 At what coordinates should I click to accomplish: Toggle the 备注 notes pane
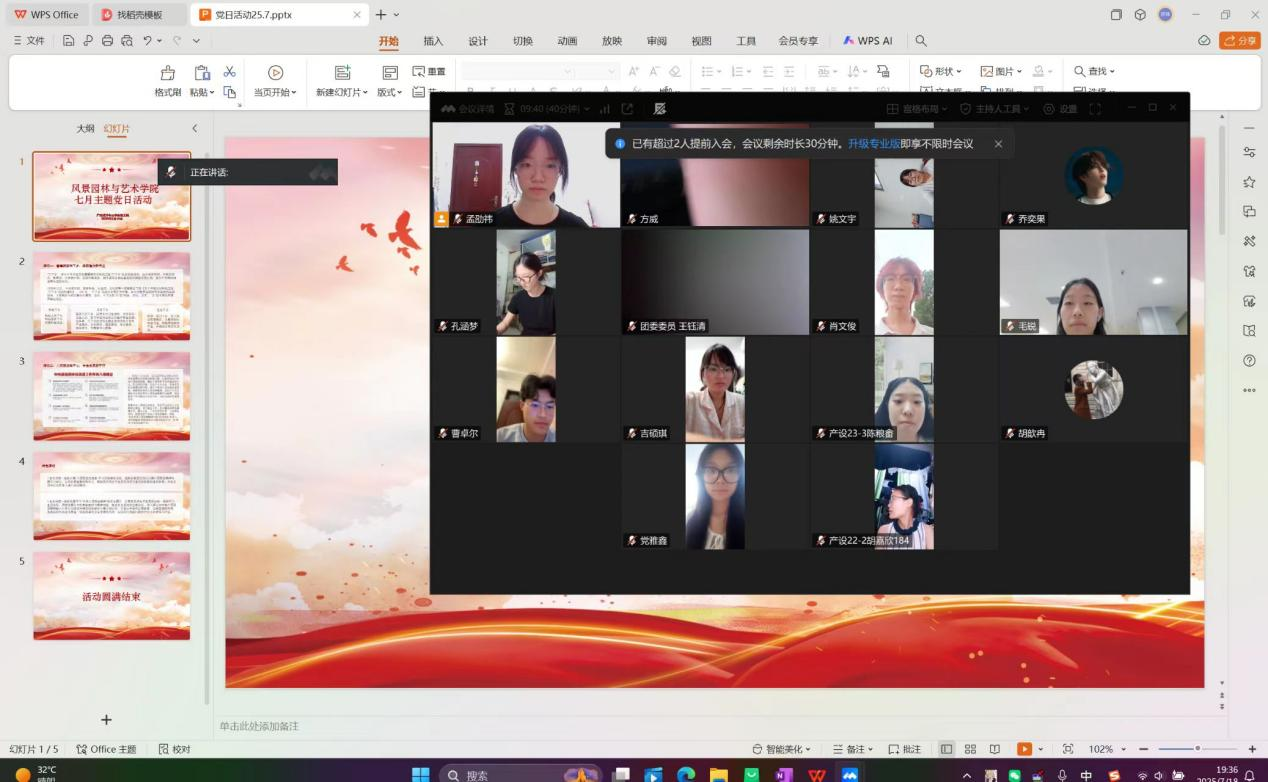point(849,749)
